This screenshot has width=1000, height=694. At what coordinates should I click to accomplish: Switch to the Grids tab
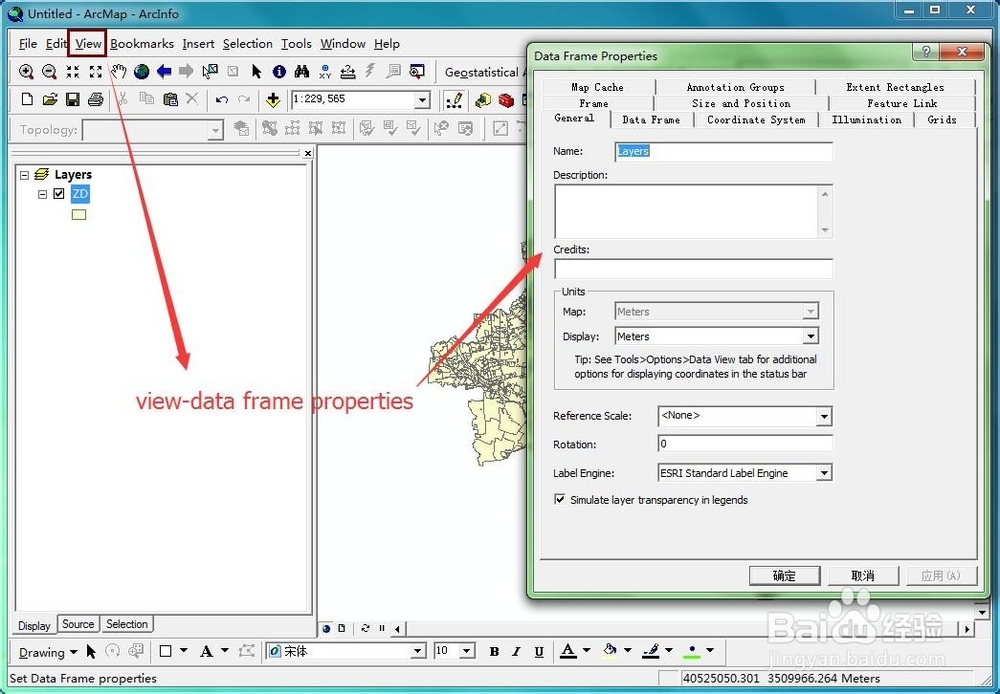[x=942, y=119]
